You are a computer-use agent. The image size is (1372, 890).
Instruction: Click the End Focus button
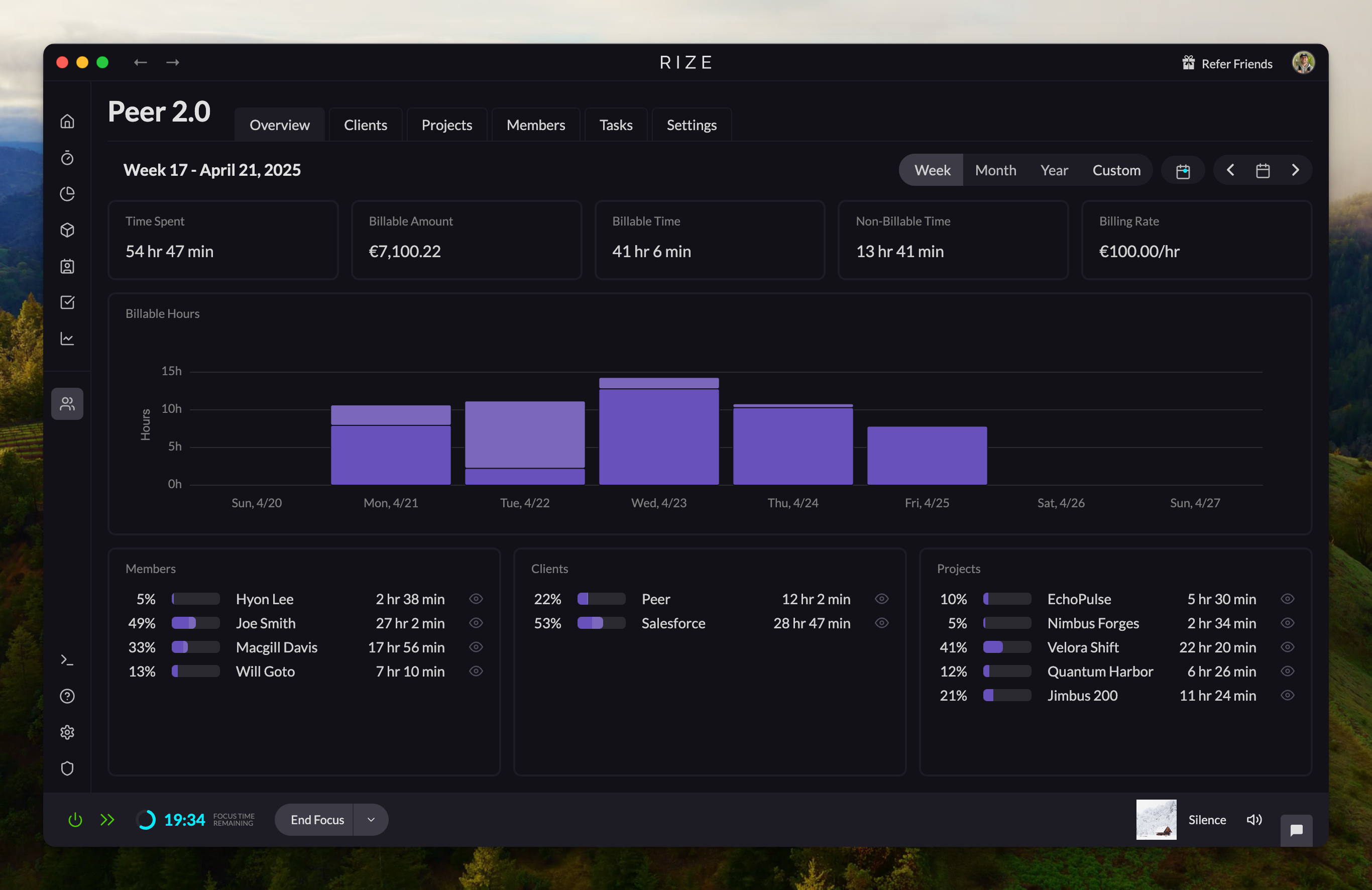[316, 820]
